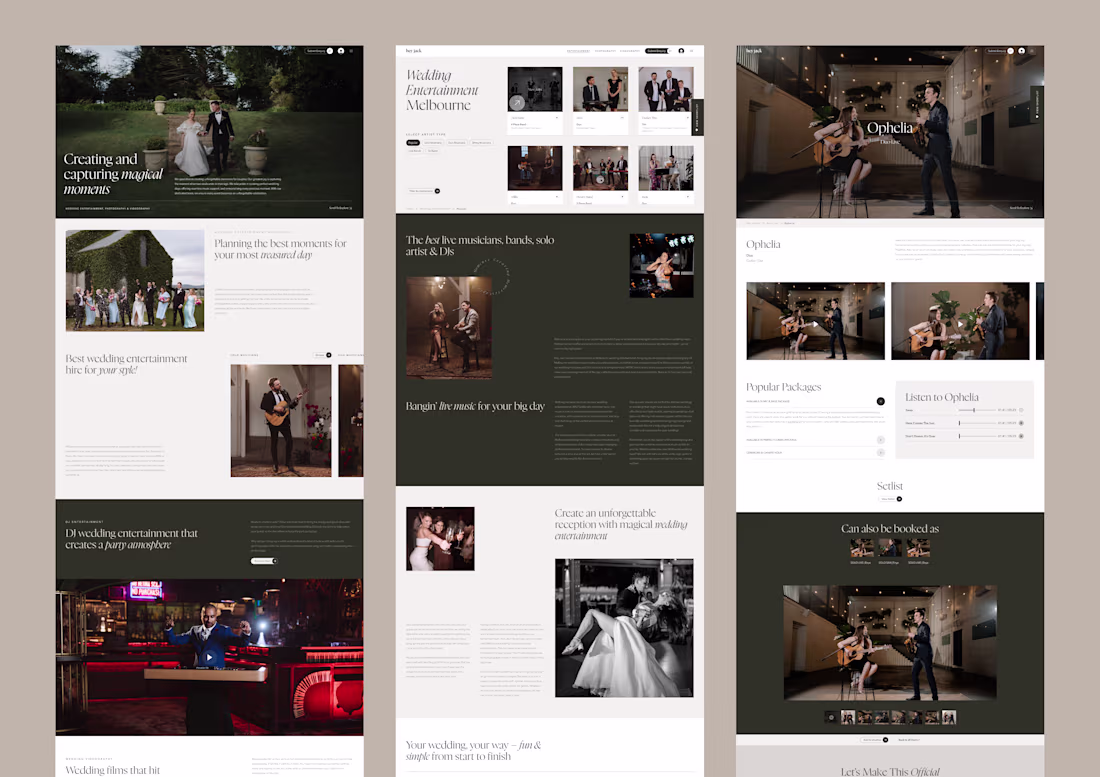Click the view Setlist button arrow
The width and height of the screenshot is (1100, 777).
899,499
